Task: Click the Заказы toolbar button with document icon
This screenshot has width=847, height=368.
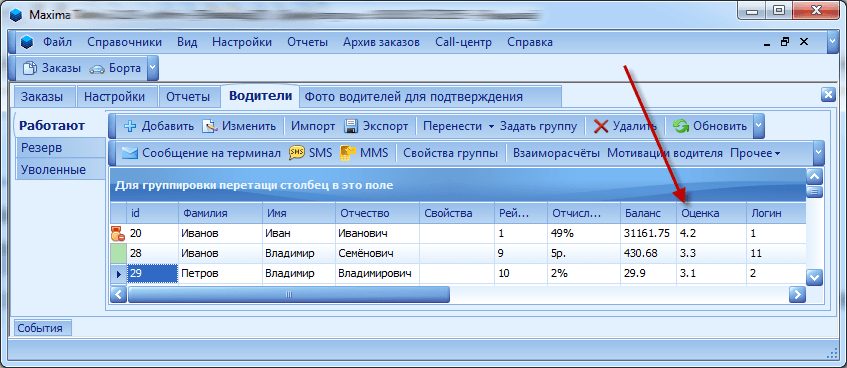Action: point(52,68)
